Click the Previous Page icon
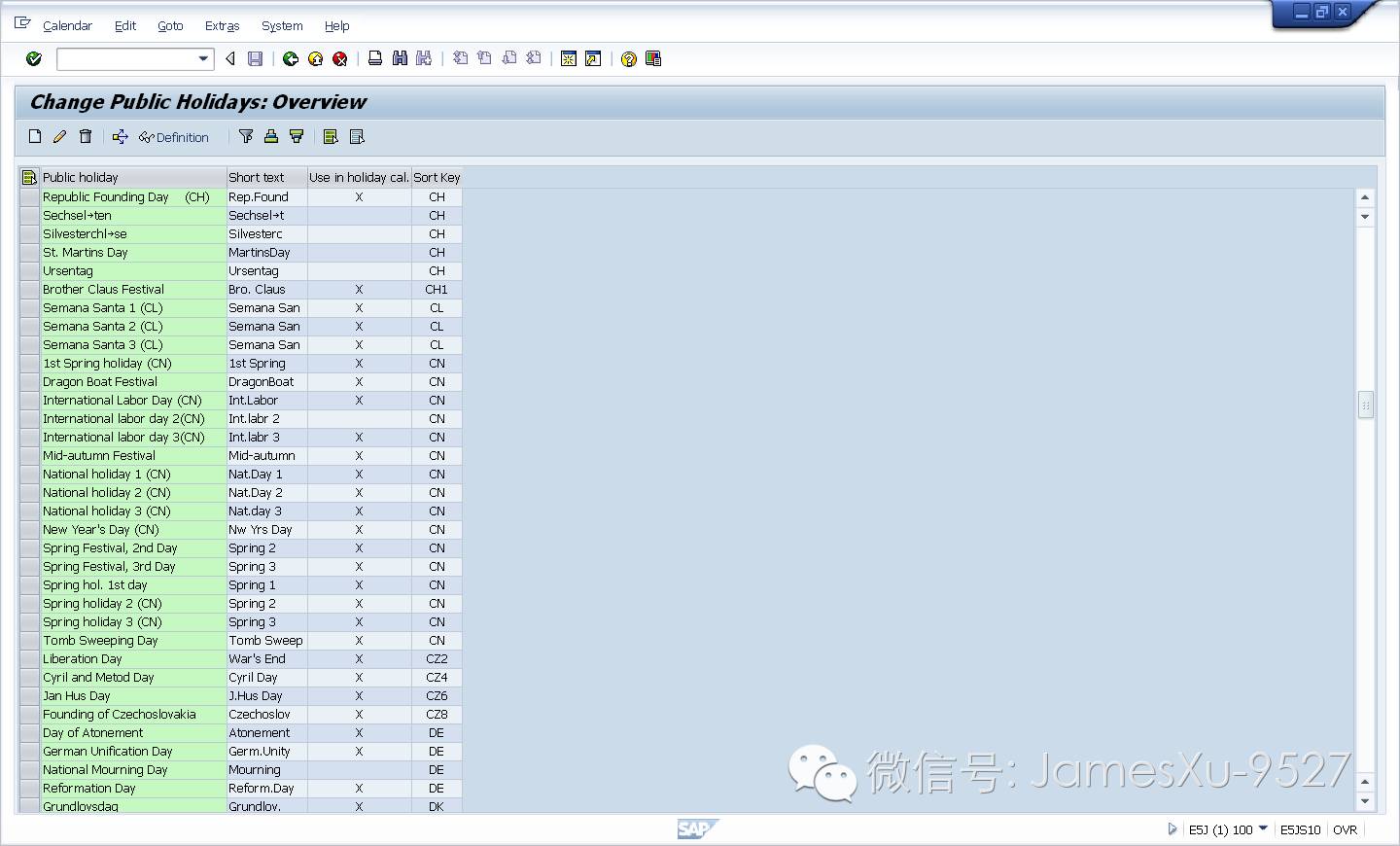The image size is (1400, 846). click(x=484, y=59)
